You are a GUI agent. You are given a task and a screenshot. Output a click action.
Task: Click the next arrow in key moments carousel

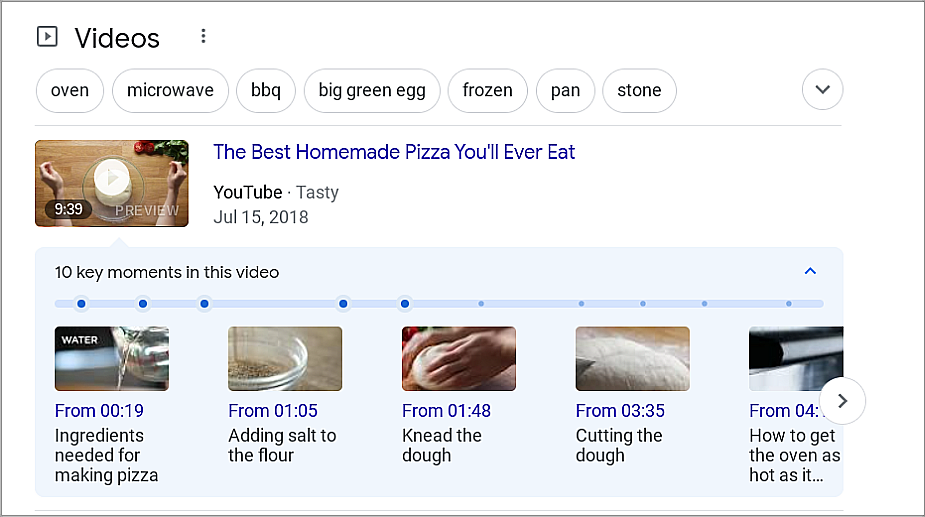tap(842, 401)
